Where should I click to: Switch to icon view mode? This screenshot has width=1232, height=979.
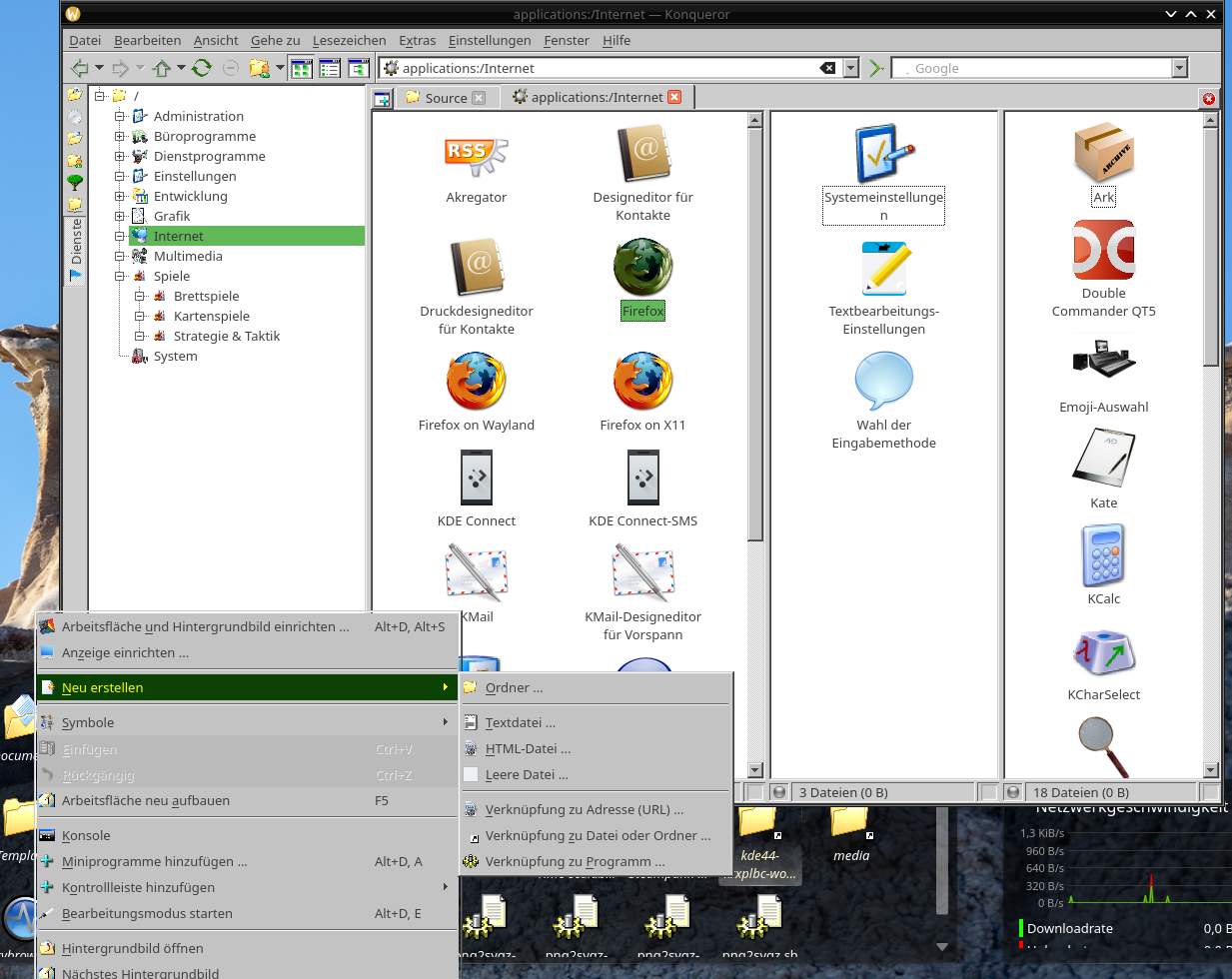(x=302, y=68)
